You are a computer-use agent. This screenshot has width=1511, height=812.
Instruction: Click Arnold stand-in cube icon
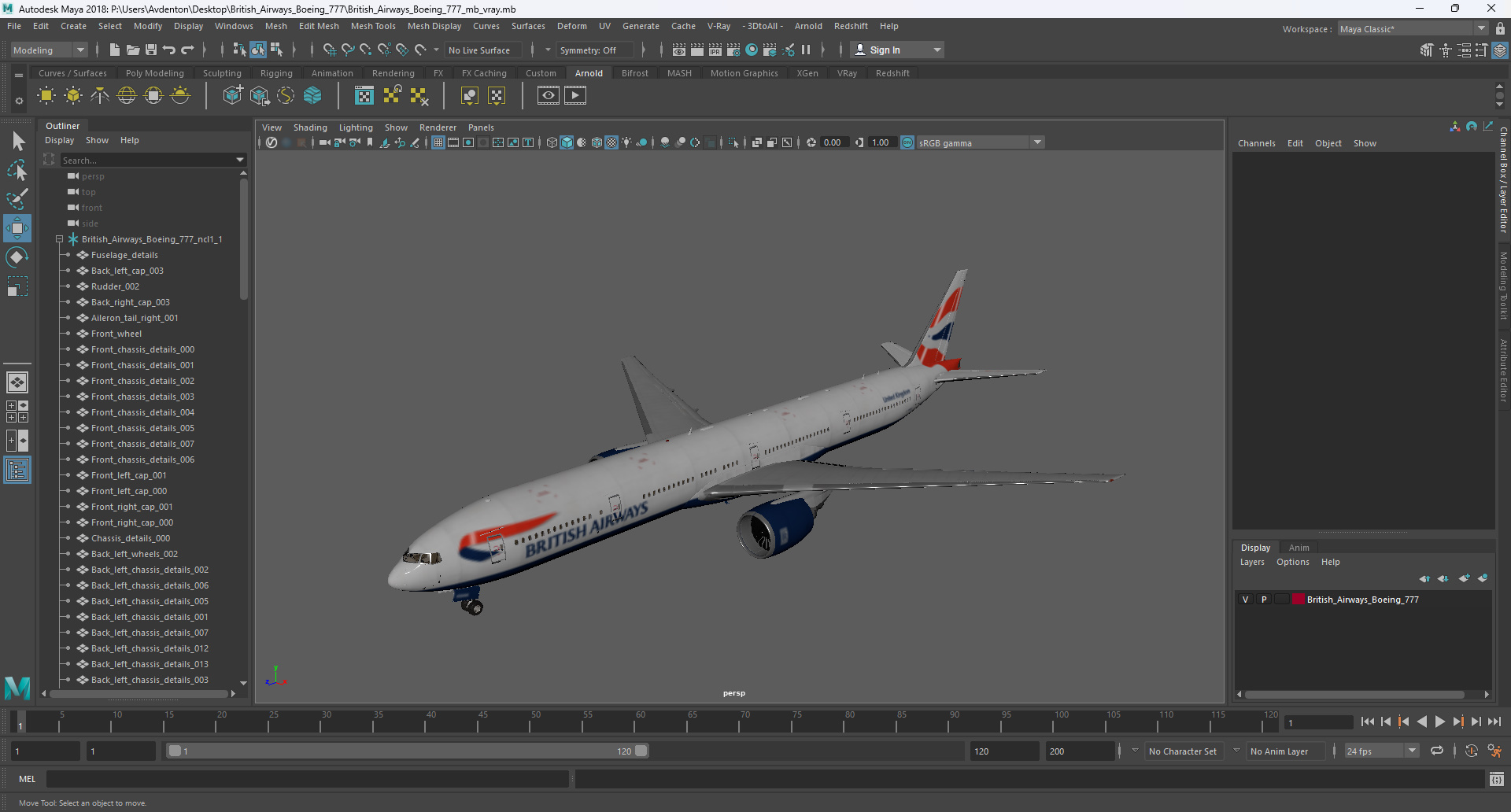[x=232, y=95]
